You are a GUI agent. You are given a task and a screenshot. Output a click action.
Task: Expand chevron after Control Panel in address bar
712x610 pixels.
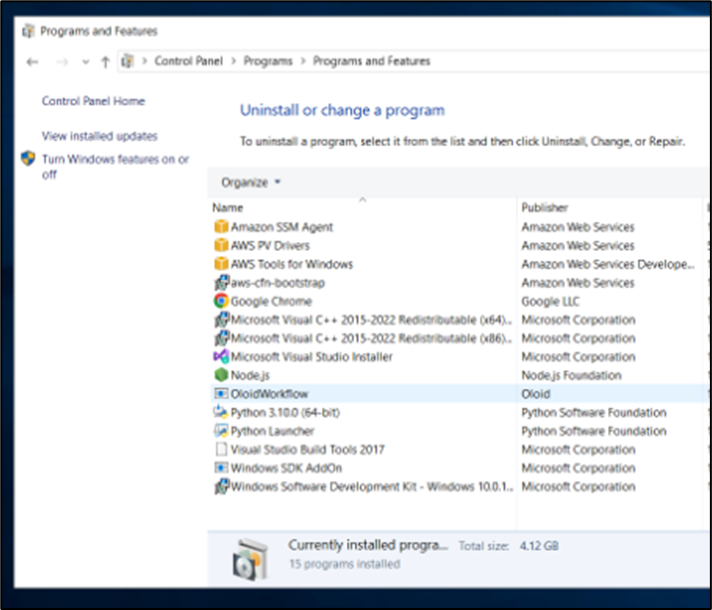click(x=233, y=61)
